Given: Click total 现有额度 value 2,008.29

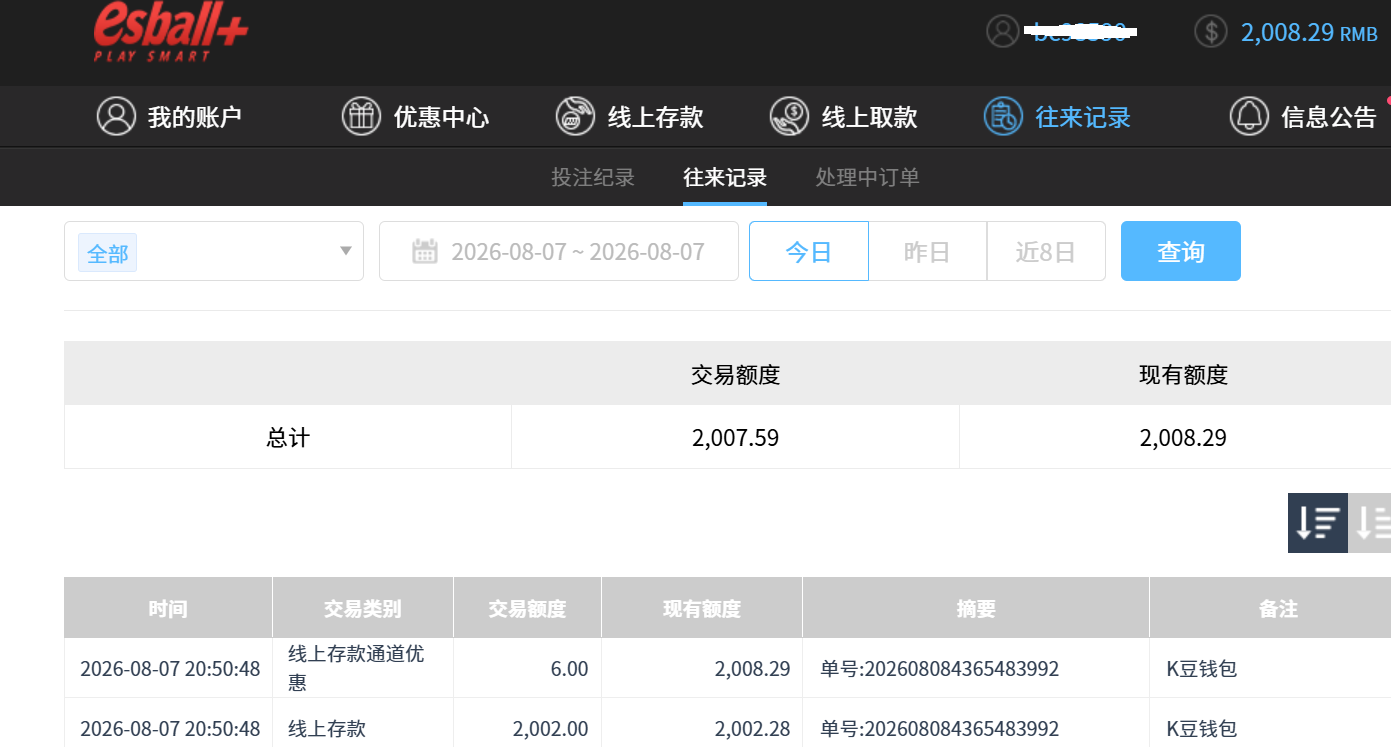Looking at the screenshot, I should click(1183, 437).
